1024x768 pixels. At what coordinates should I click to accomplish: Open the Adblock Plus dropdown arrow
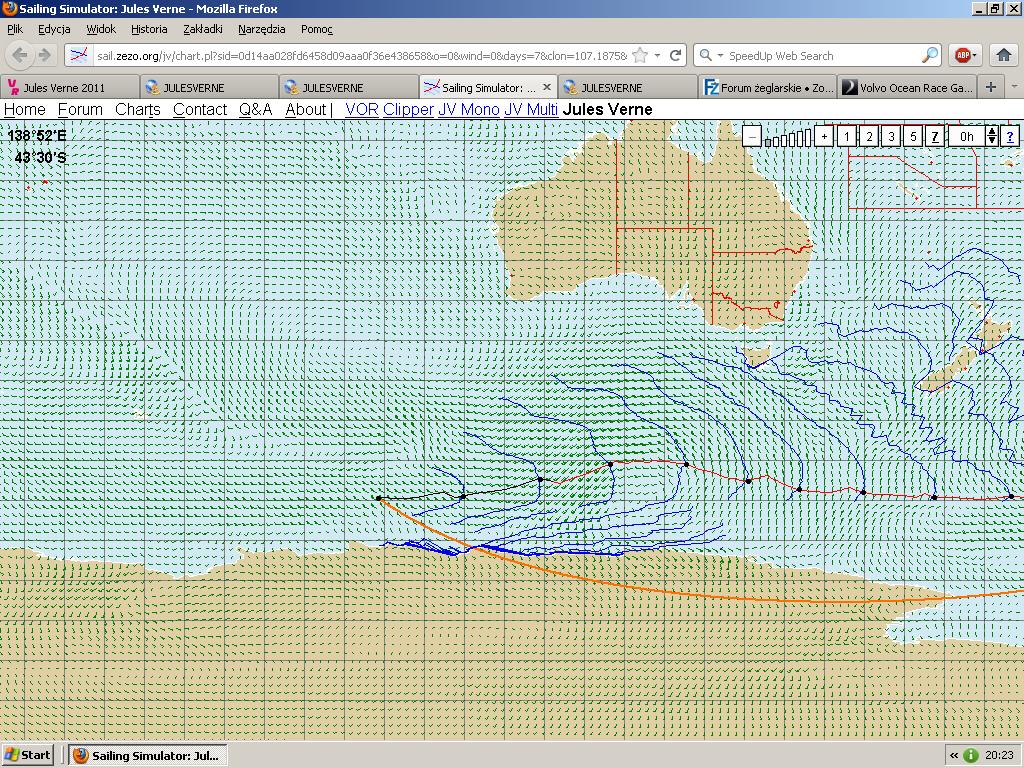(976, 56)
